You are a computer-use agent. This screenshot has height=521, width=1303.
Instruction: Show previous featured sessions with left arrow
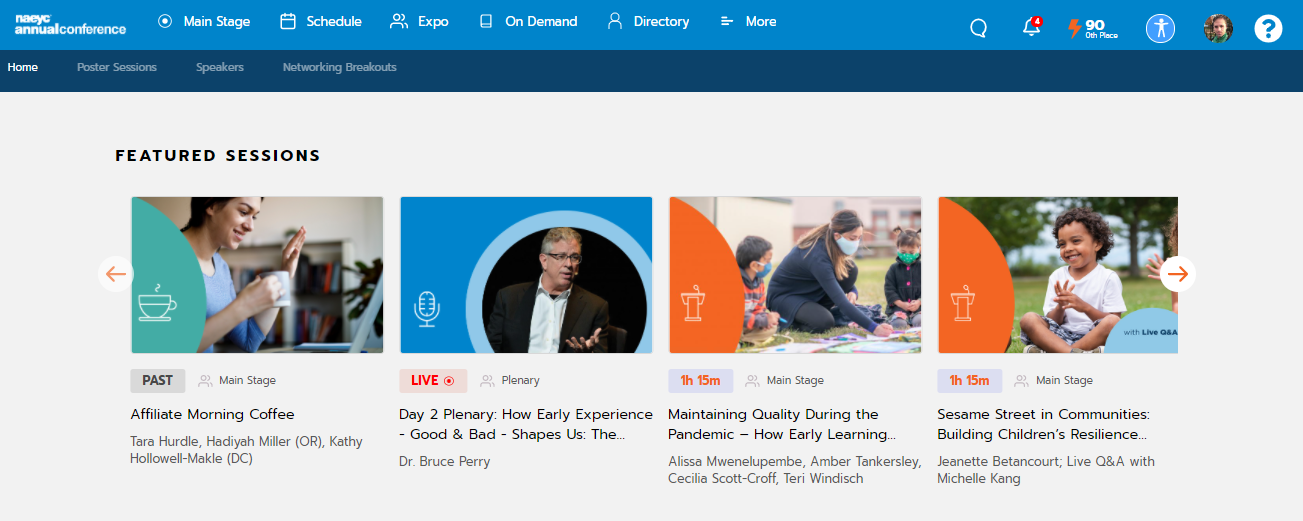click(x=116, y=274)
